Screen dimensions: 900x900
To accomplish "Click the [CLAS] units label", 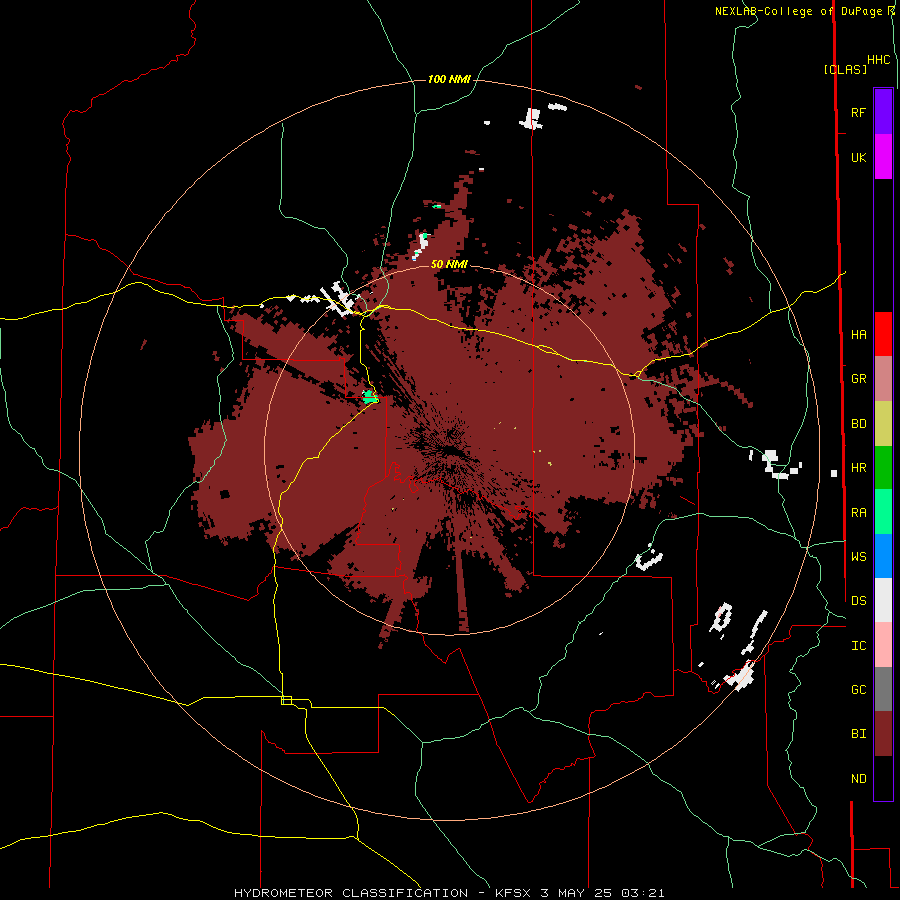I will pos(845,69).
